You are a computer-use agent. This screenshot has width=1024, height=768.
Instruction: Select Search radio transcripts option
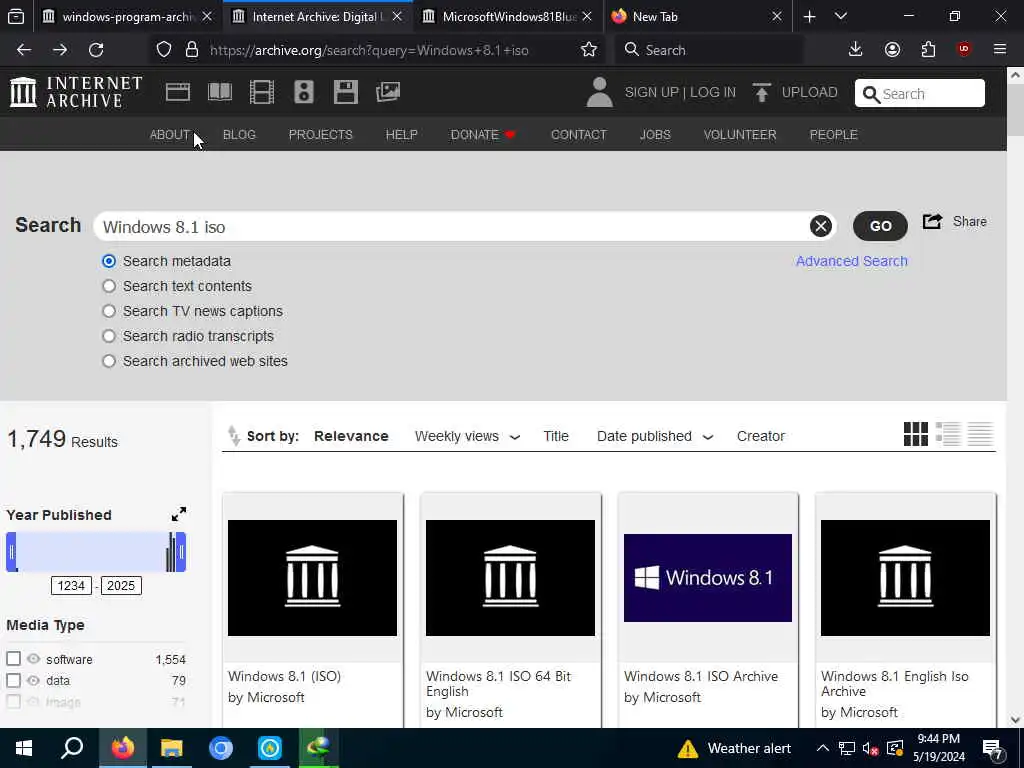pyautogui.click(x=109, y=336)
